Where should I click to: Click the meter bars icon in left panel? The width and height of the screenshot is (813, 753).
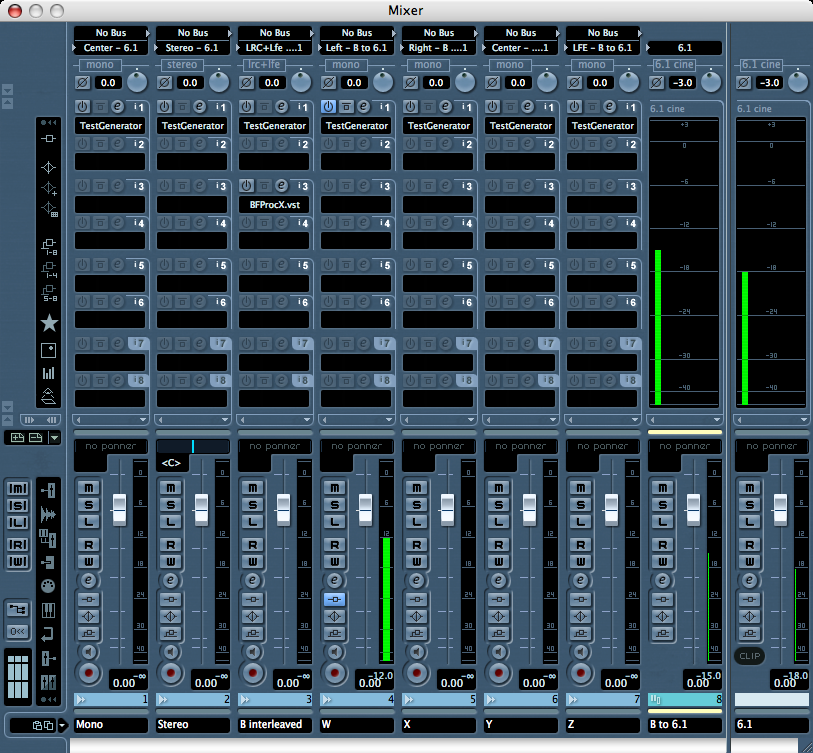point(48,373)
